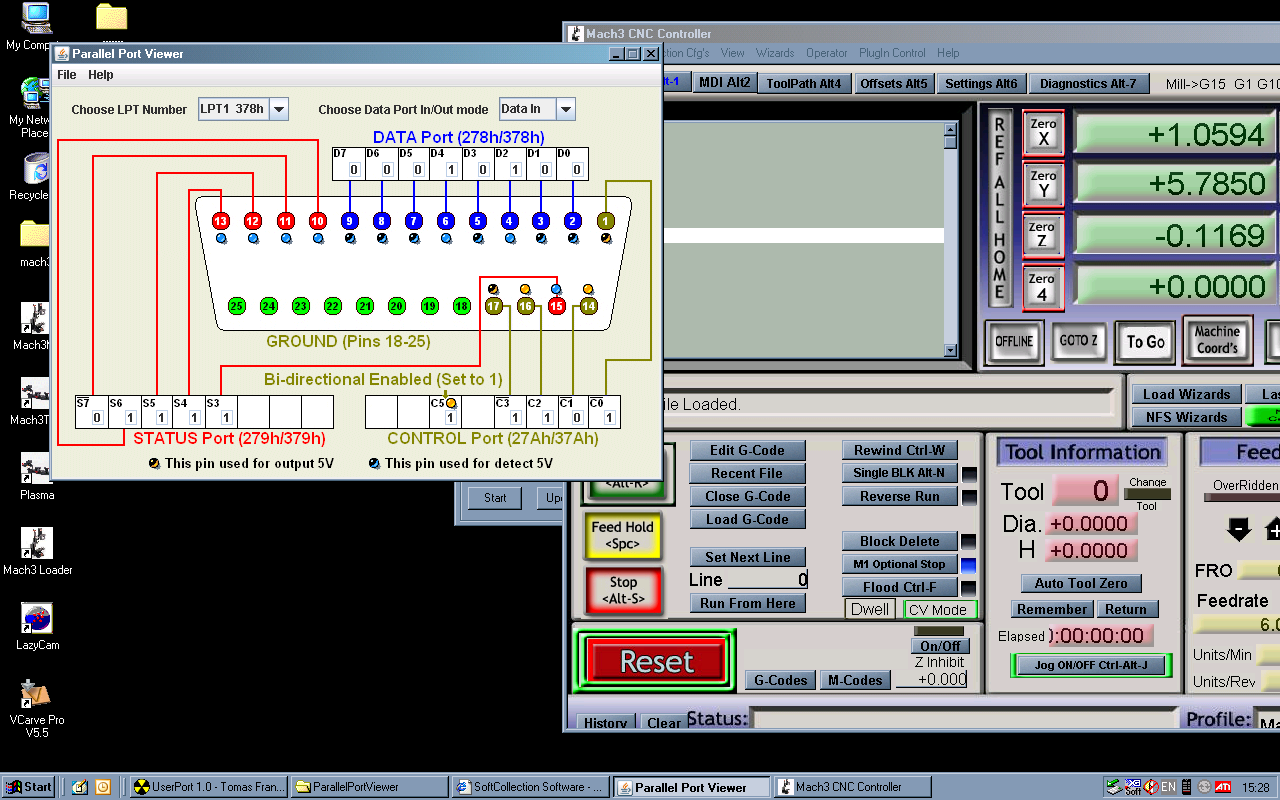Image resolution: width=1280 pixels, height=800 pixels.
Task: Click the Zero X button
Action: pos(1043,133)
